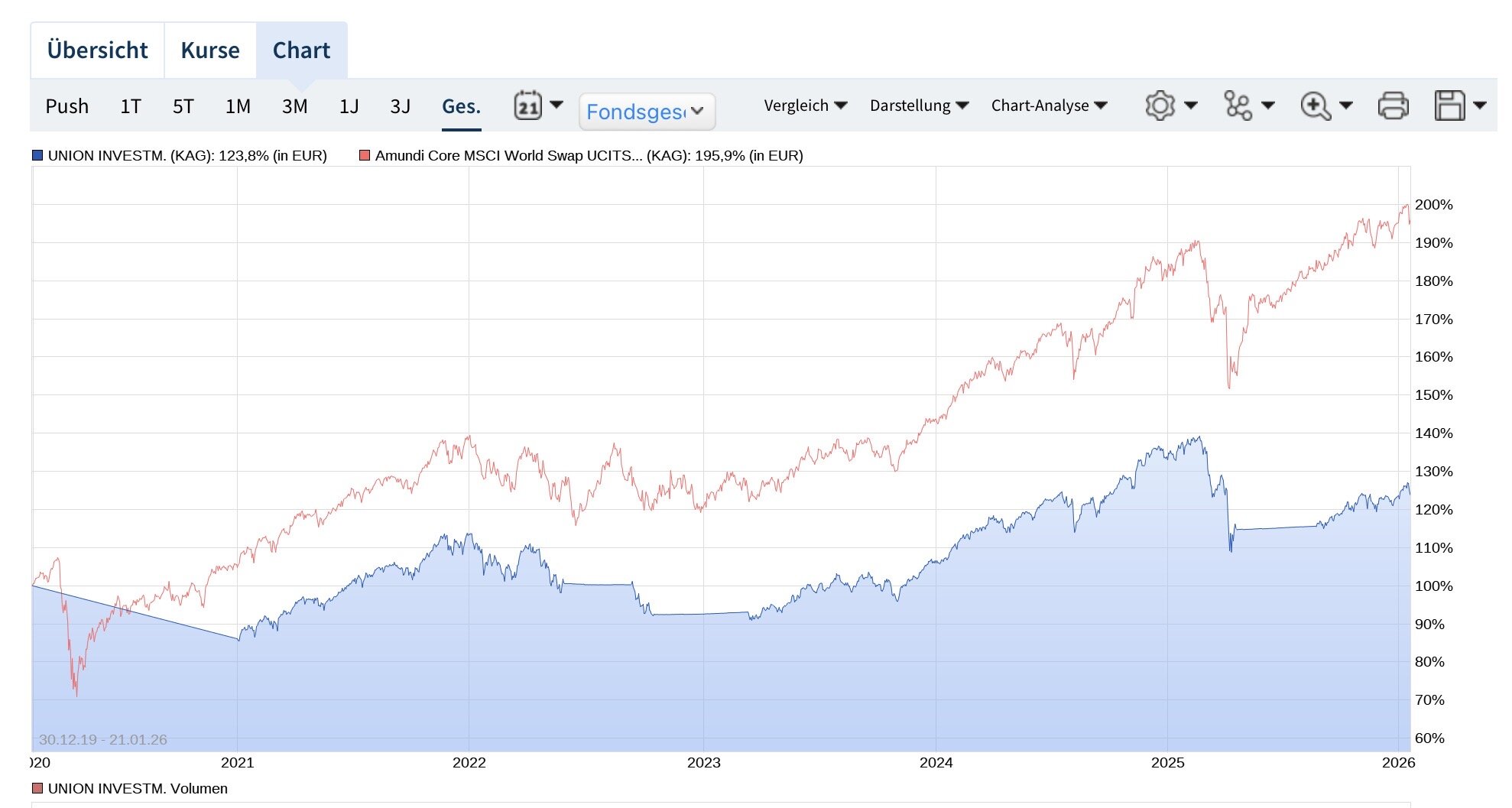Switch to the Kurse tab

point(210,50)
